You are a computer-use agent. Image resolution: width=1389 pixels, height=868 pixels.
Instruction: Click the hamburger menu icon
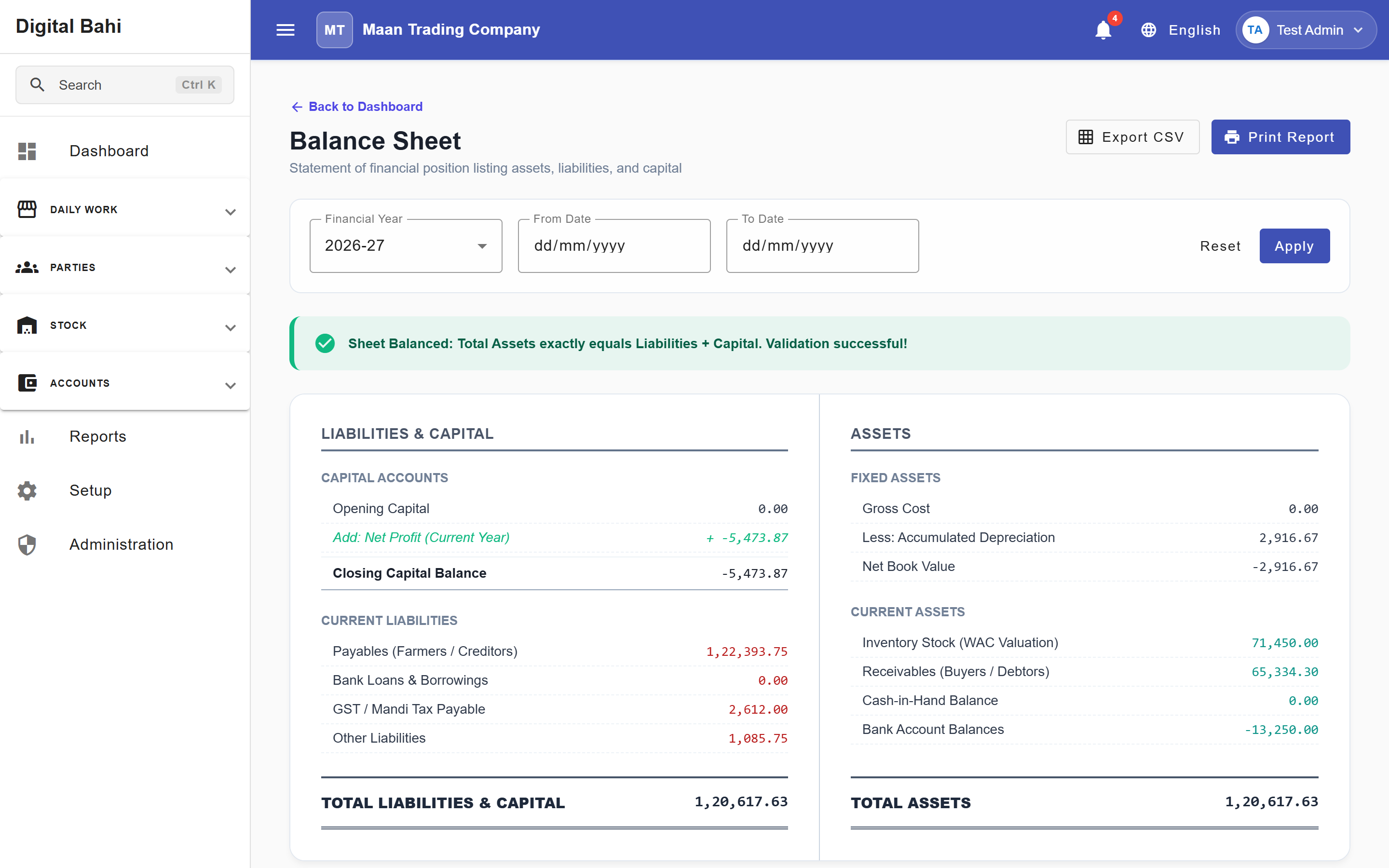(x=285, y=30)
